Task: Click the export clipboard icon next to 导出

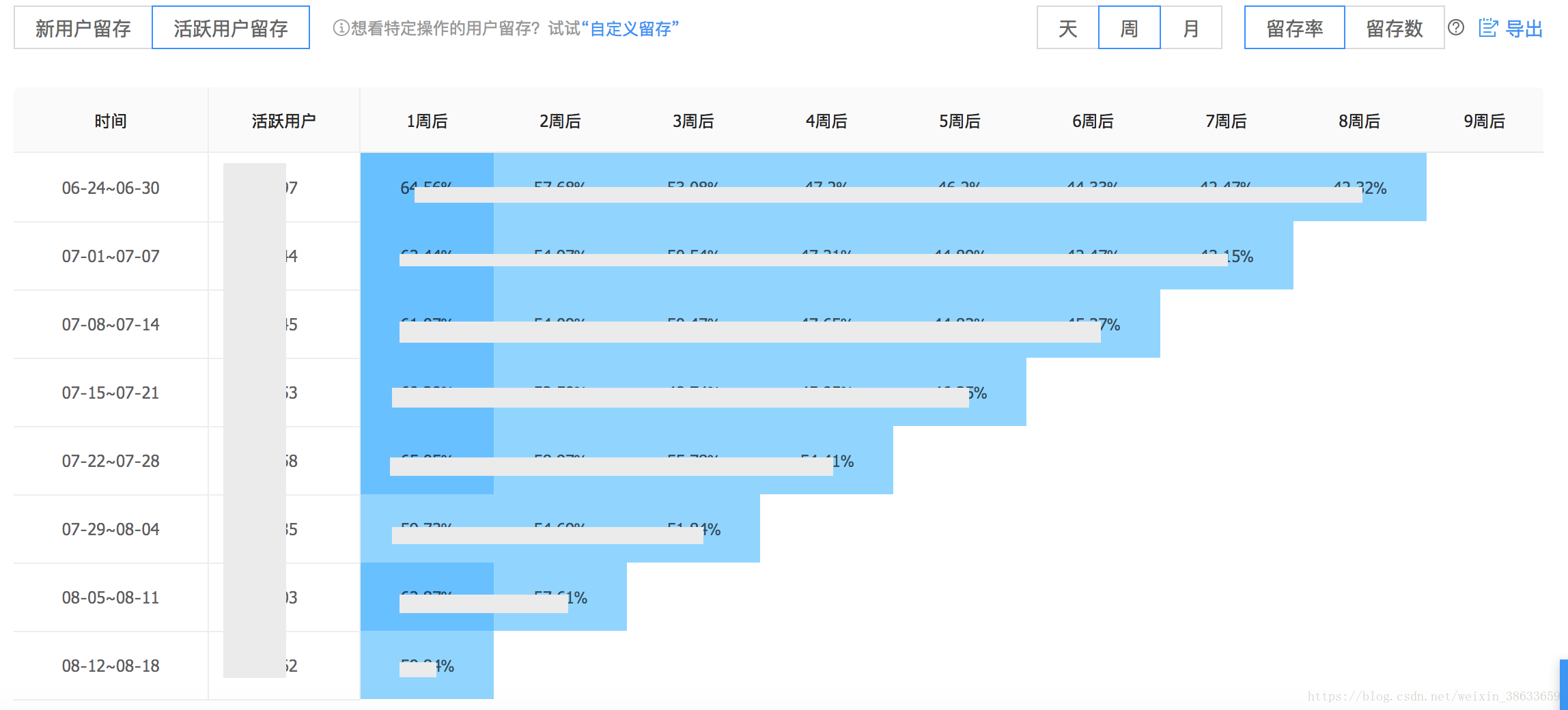Action: click(1487, 27)
